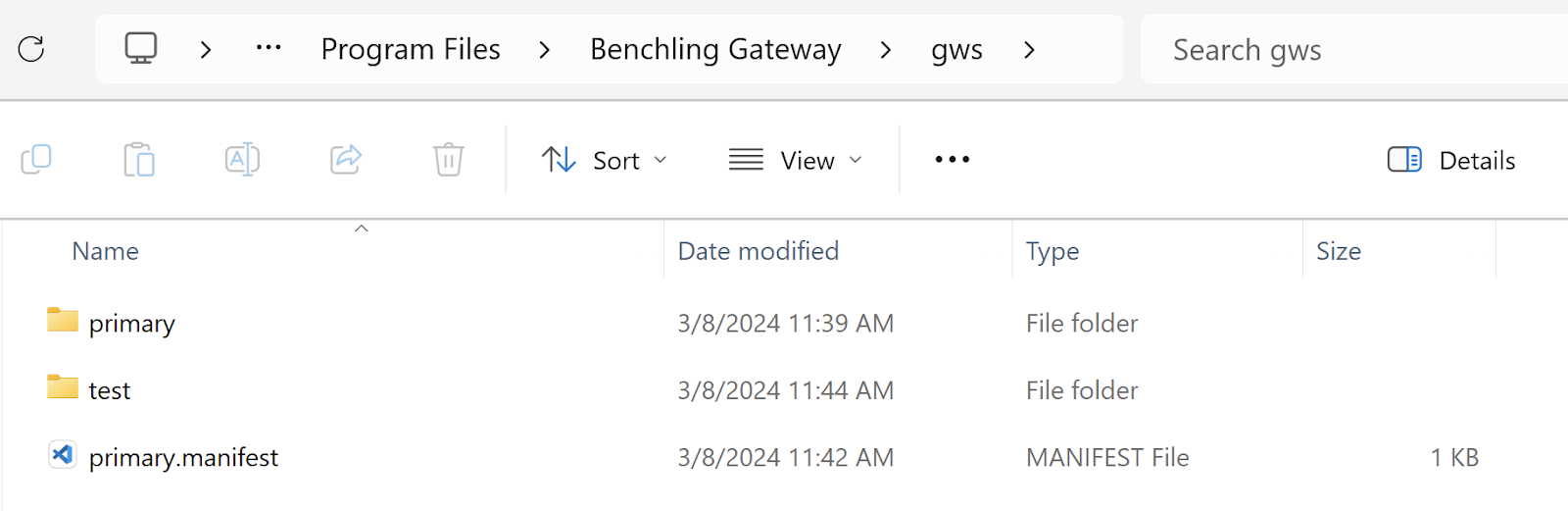Viewport: 1568px width, 511px height.
Task: Open the Sort dropdown menu
Action: [604, 160]
